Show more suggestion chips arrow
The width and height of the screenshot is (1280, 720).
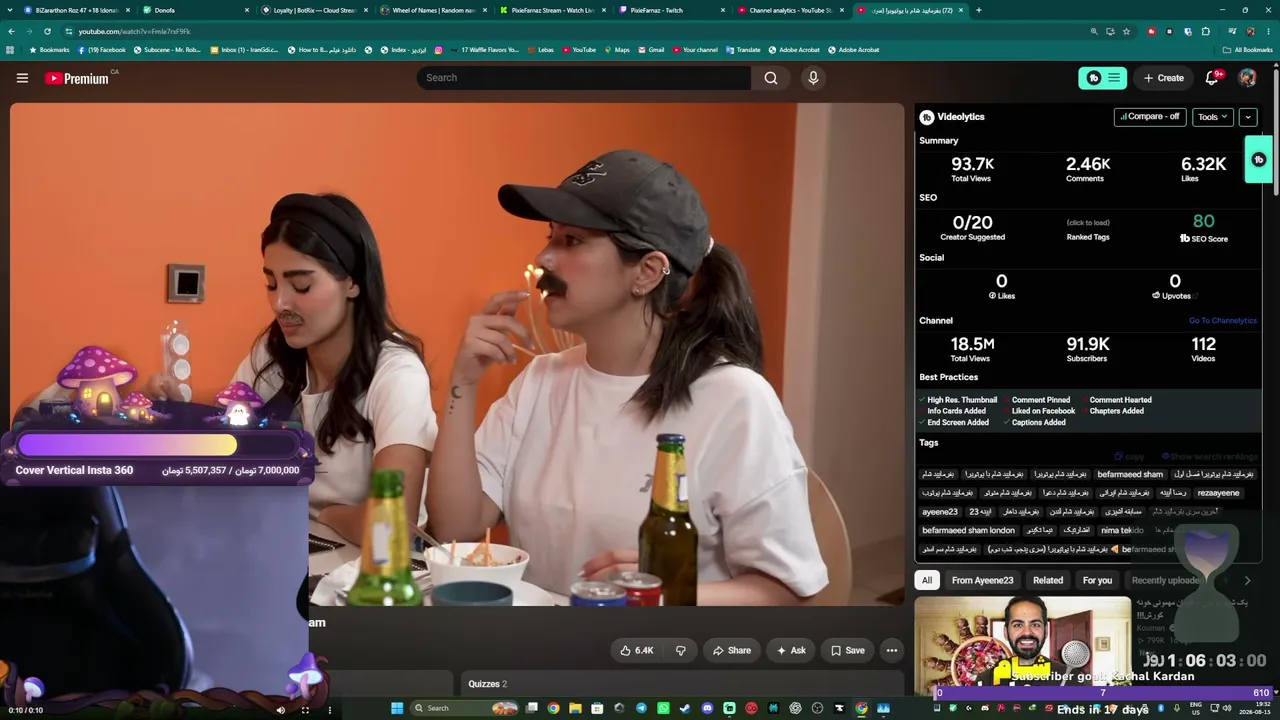(x=1247, y=580)
